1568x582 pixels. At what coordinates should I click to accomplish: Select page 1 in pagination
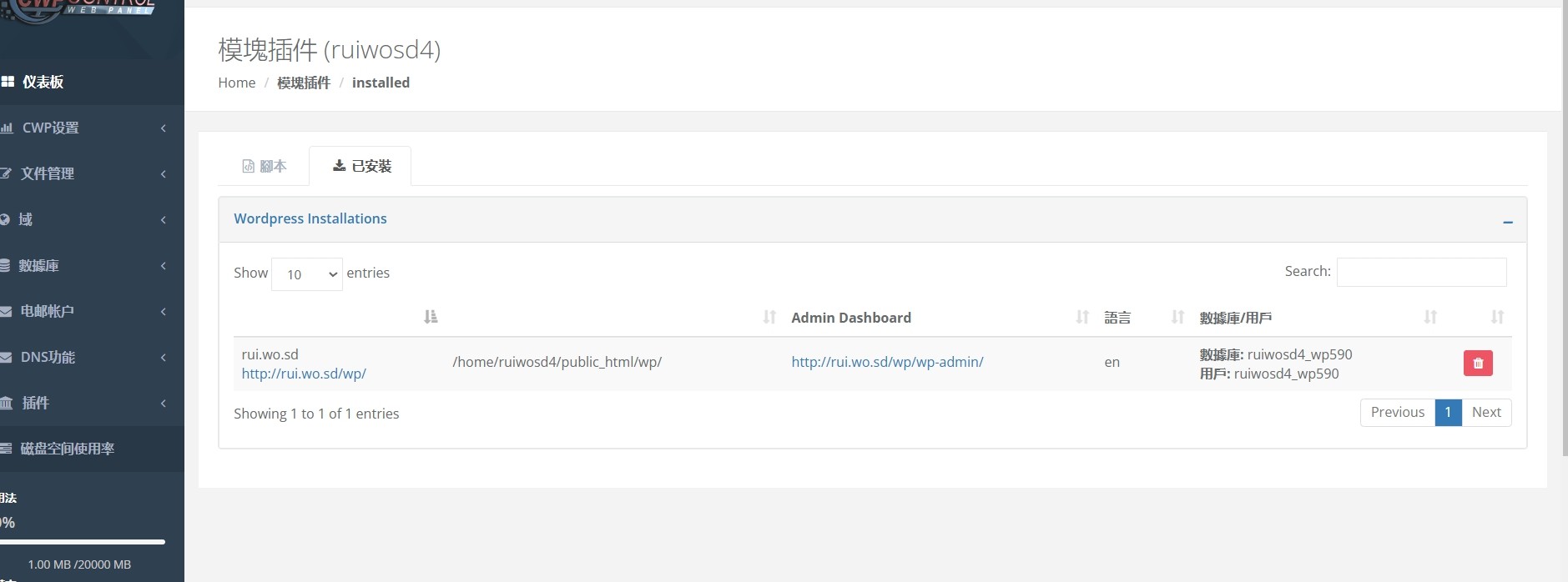pos(1448,412)
